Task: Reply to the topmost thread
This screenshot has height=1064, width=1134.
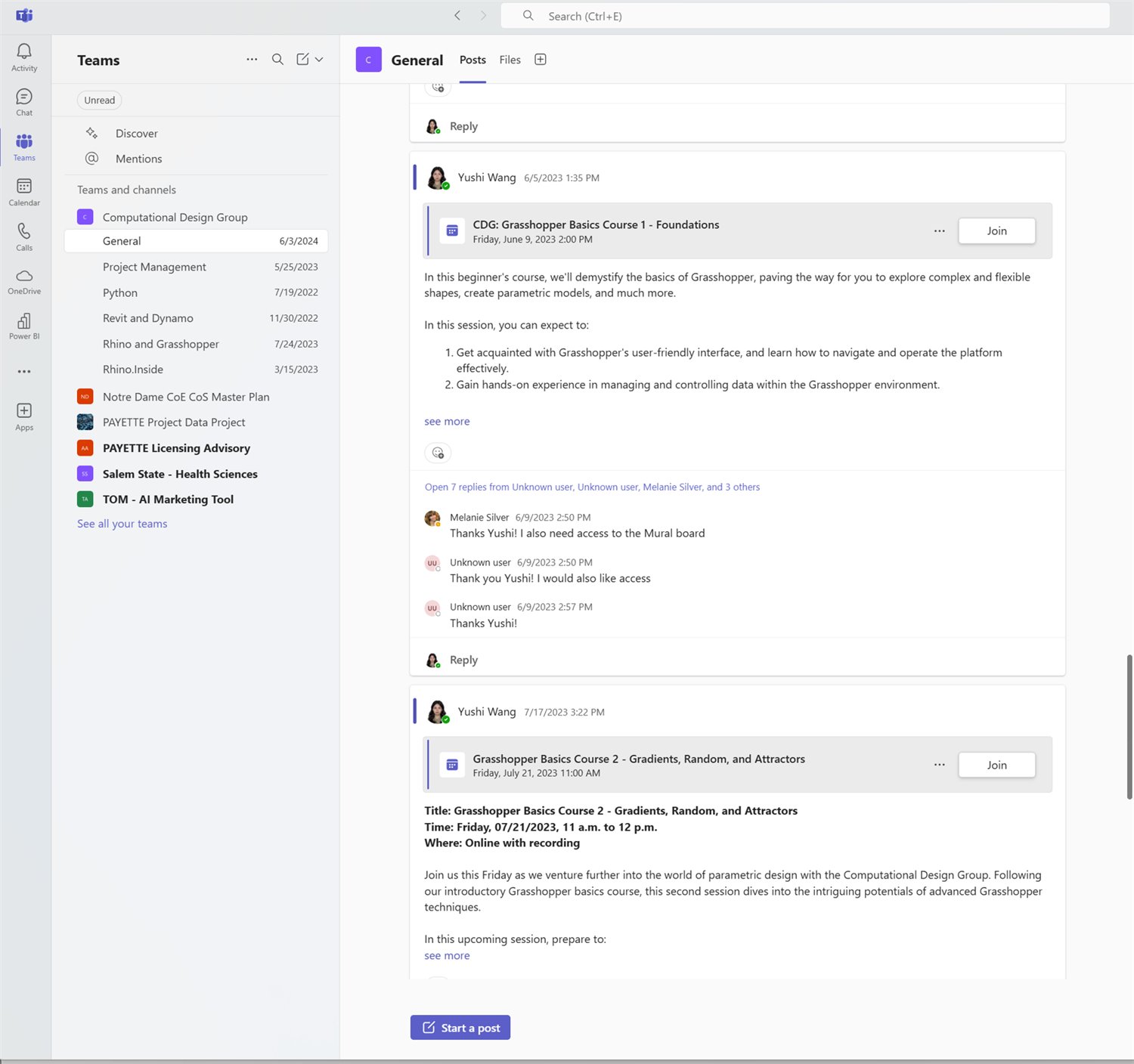Action: click(x=463, y=126)
